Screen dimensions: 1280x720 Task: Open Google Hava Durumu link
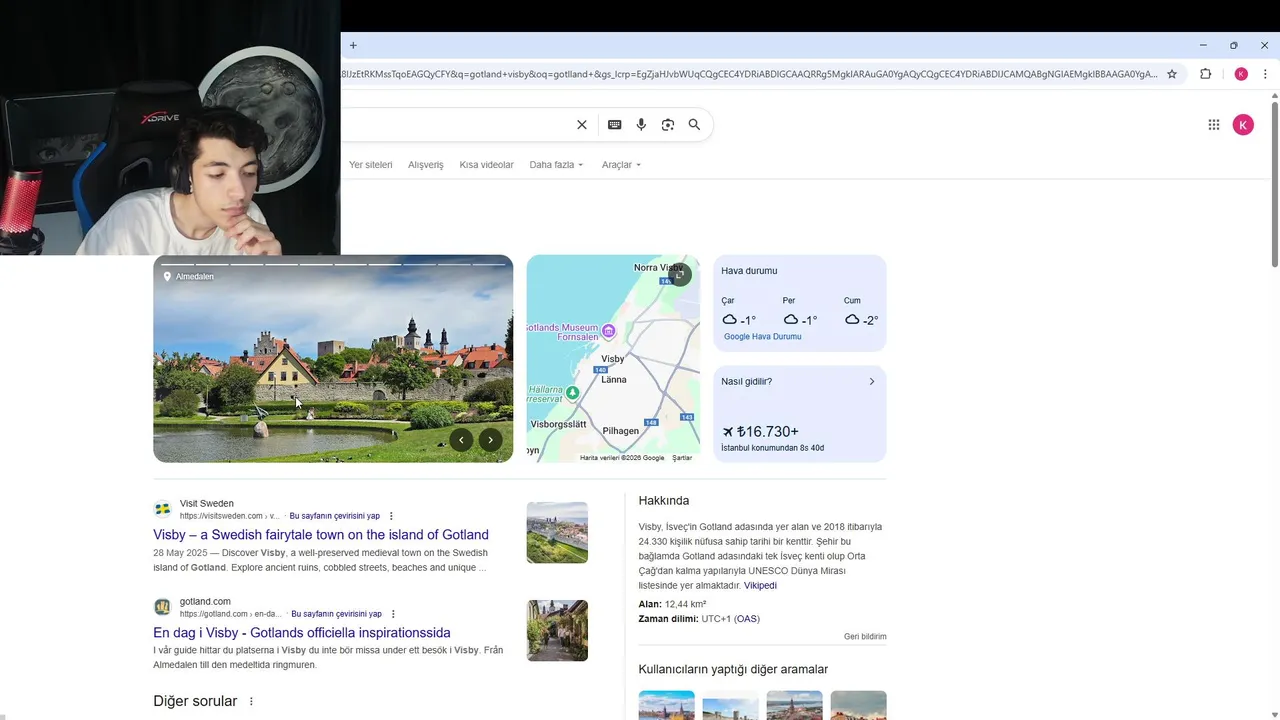click(x=762, y=337)
